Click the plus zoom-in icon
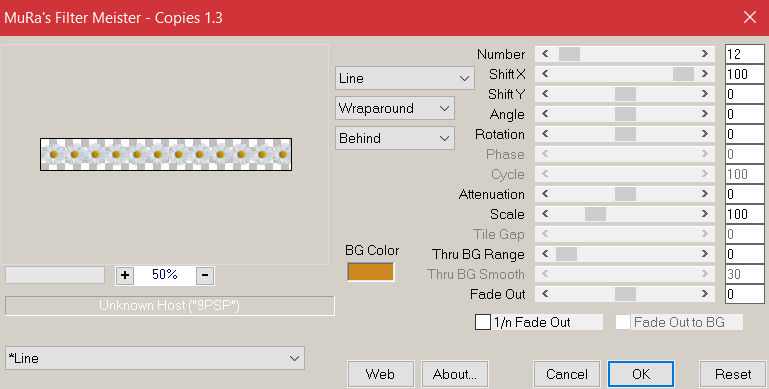The image size is (769, 389). pyautogui.click(x=125, y=275)
